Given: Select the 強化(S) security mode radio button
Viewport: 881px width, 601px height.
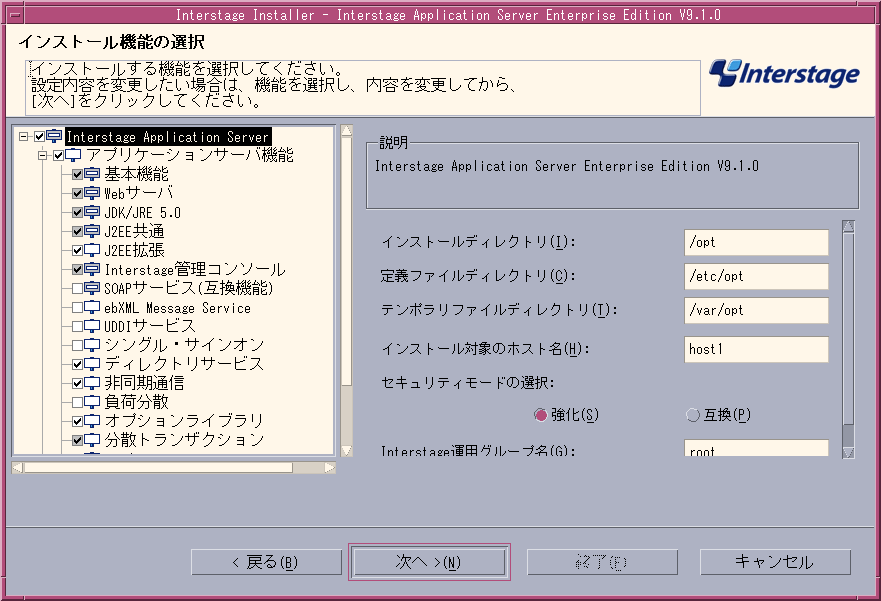Looking at the screenshot, I should point(541,415).
